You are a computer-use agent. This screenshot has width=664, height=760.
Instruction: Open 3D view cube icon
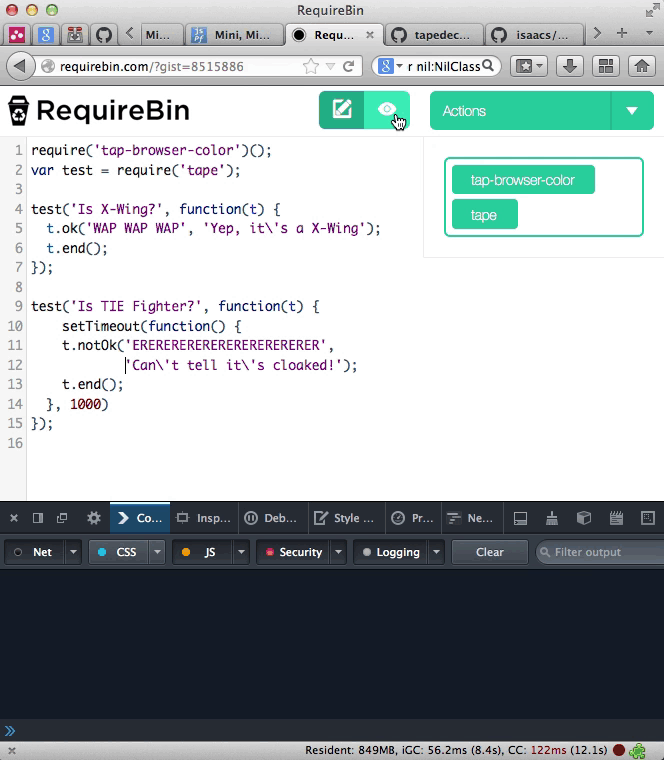[584, 518]
